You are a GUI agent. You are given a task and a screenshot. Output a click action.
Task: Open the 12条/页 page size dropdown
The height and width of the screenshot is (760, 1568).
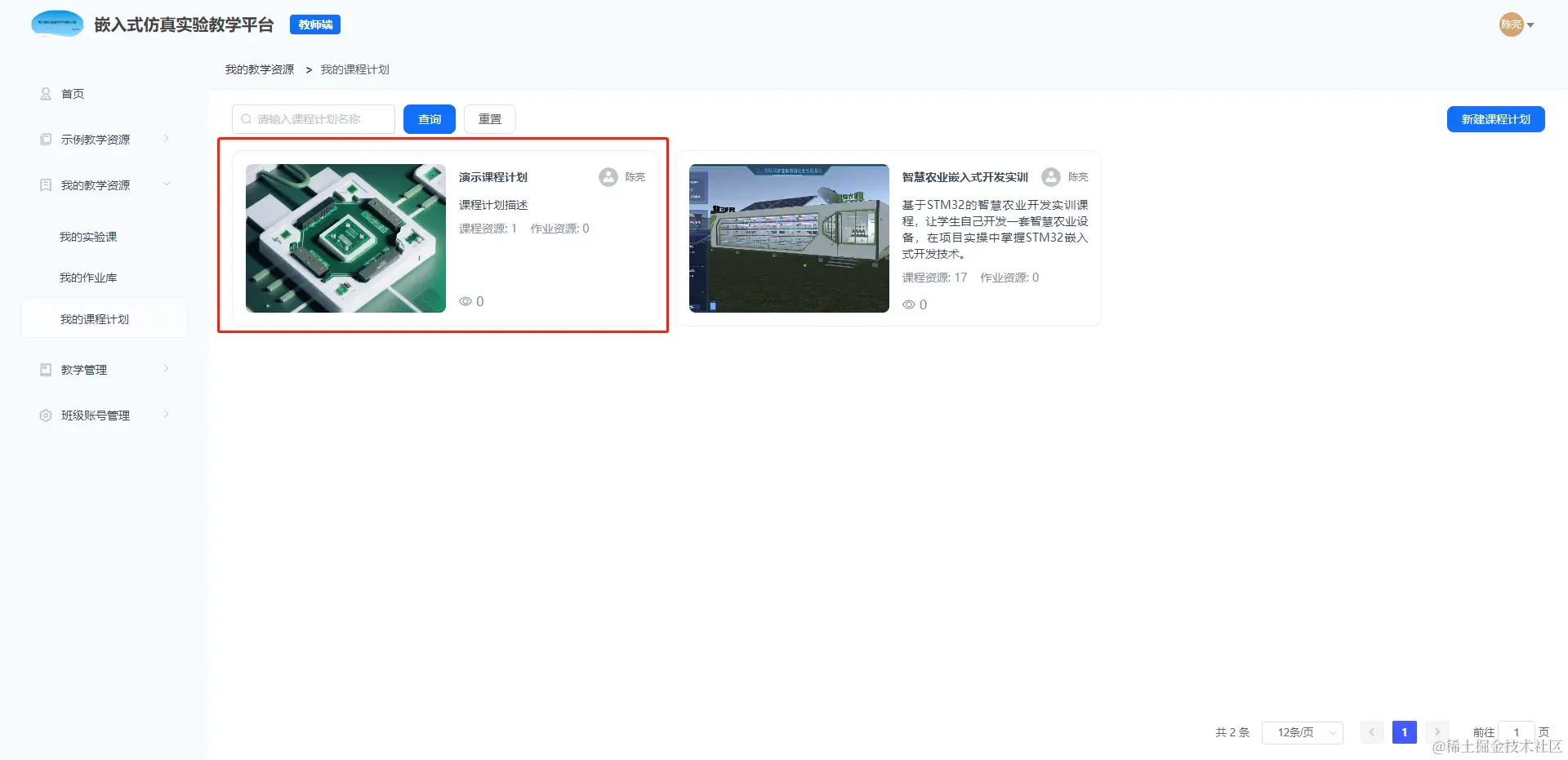1303,732
